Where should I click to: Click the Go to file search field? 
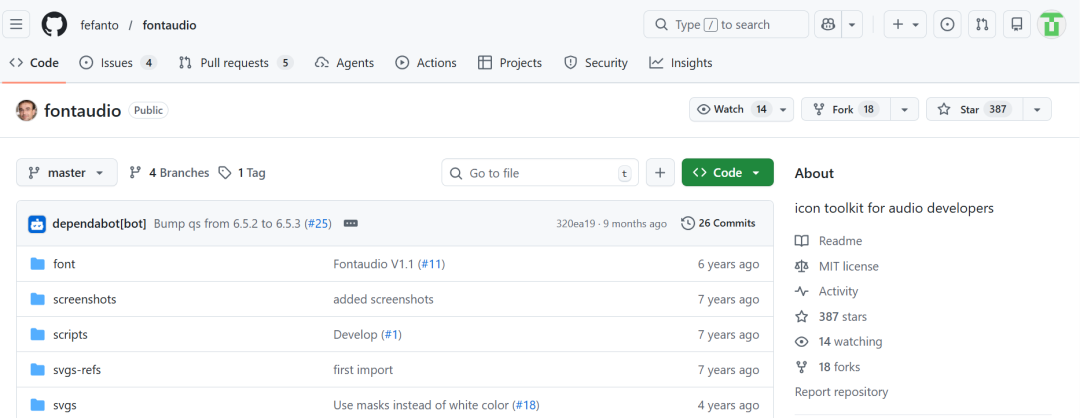(x=540, y=173)
